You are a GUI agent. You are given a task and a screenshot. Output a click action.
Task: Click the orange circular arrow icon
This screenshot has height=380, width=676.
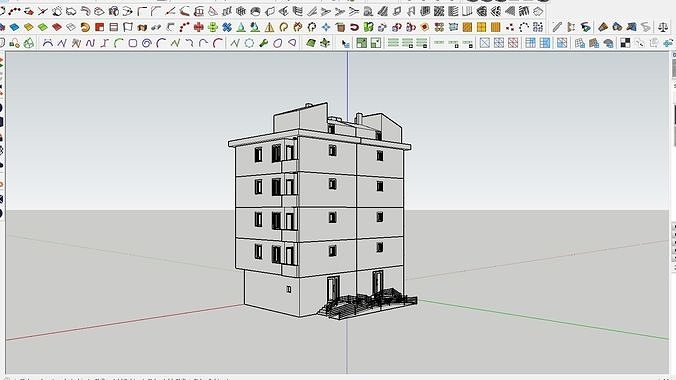pyautogui.click(x=283, y=28)
